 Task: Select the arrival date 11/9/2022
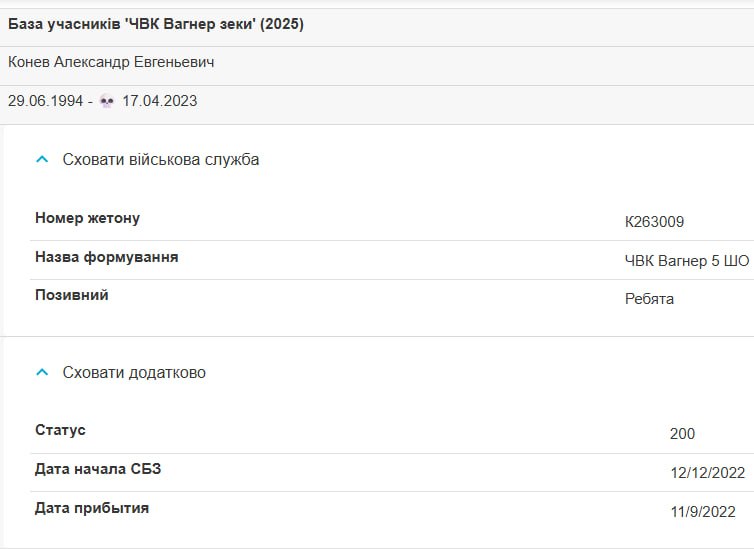coord(703,512)
